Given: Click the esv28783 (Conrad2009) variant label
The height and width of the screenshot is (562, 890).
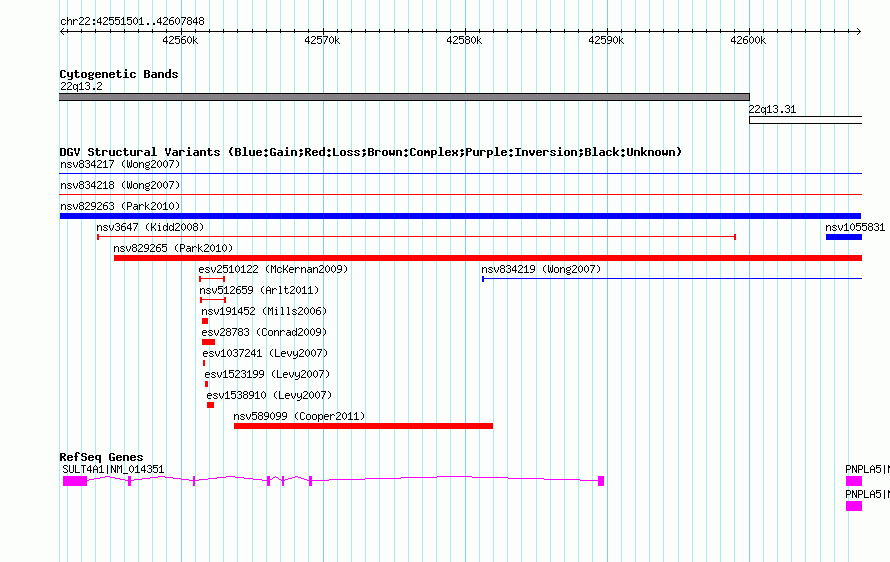Looking at the screenshot, I should coord(264,333).
